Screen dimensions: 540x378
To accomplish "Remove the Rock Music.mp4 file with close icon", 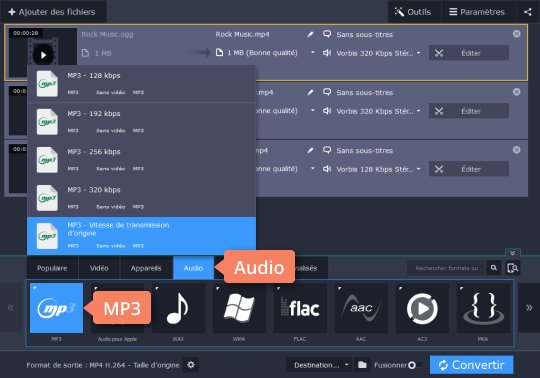I will (516, 34).
